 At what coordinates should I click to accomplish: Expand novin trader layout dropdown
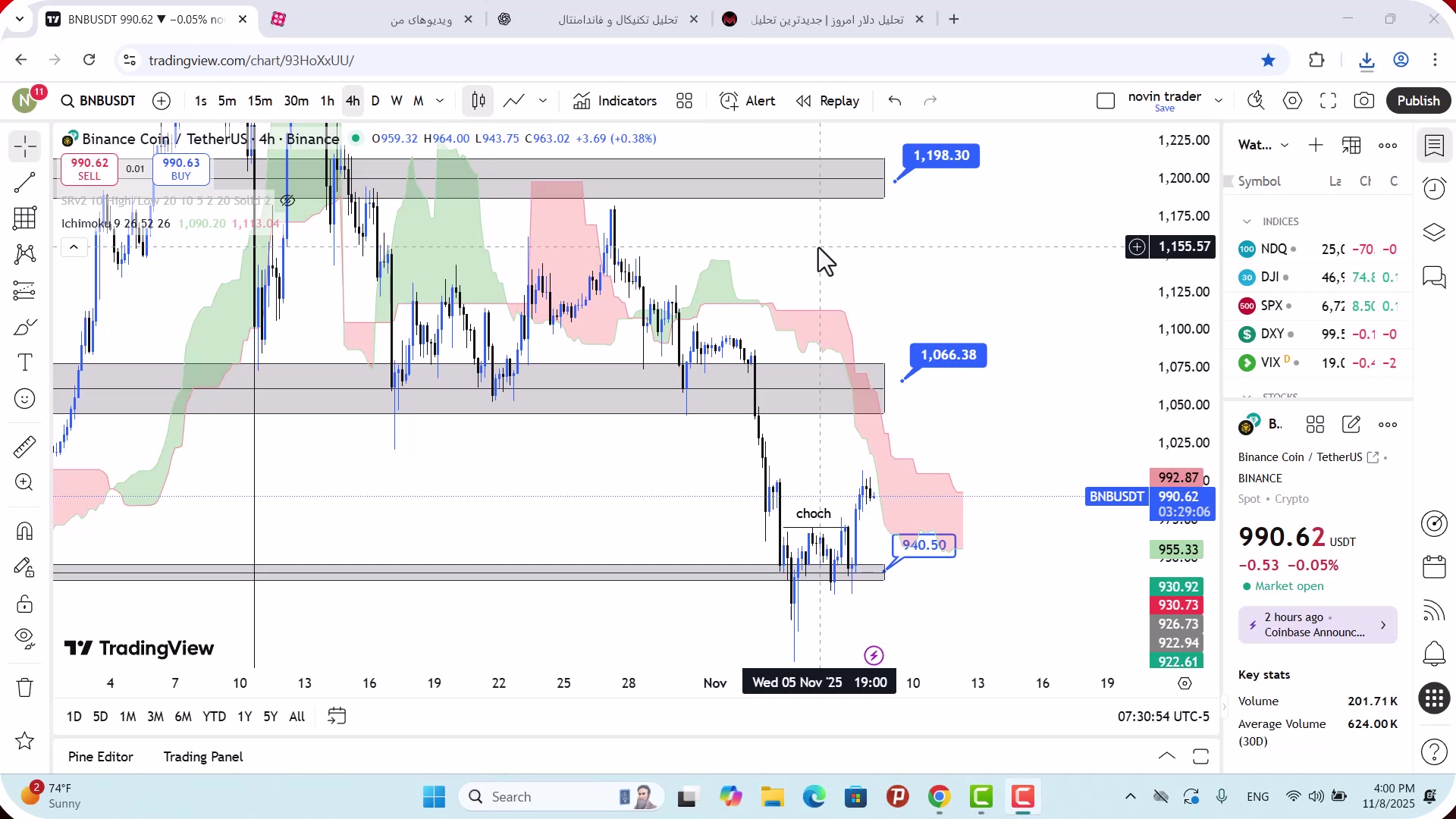coord(1219,101)
